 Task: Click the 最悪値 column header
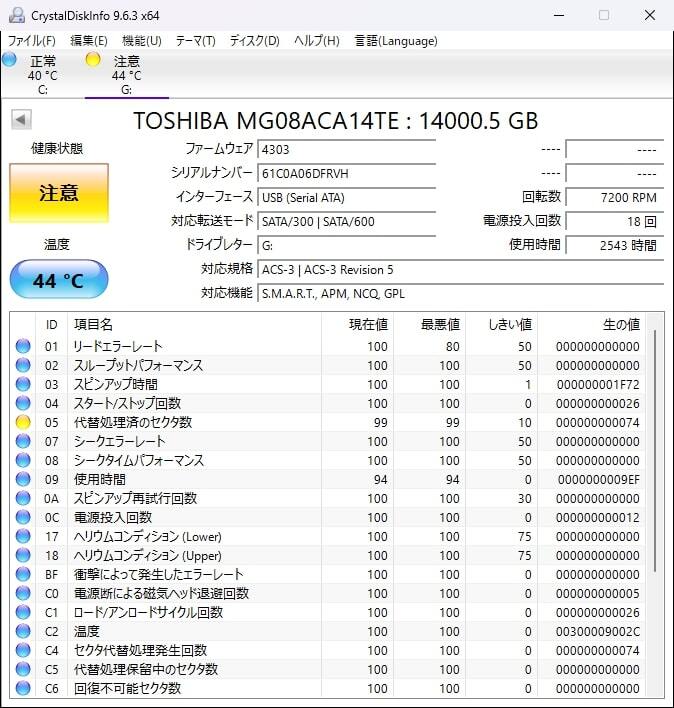click(x=429, y=324)
